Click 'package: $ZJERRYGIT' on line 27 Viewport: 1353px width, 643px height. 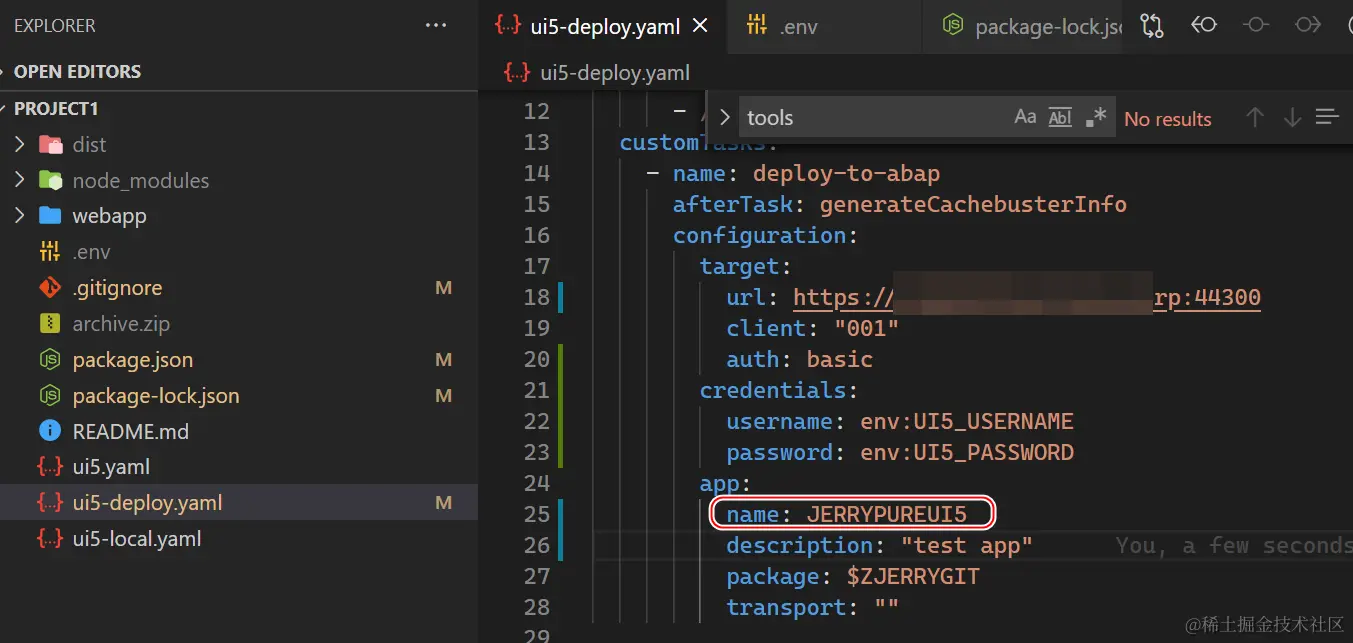tap(853, 576)
